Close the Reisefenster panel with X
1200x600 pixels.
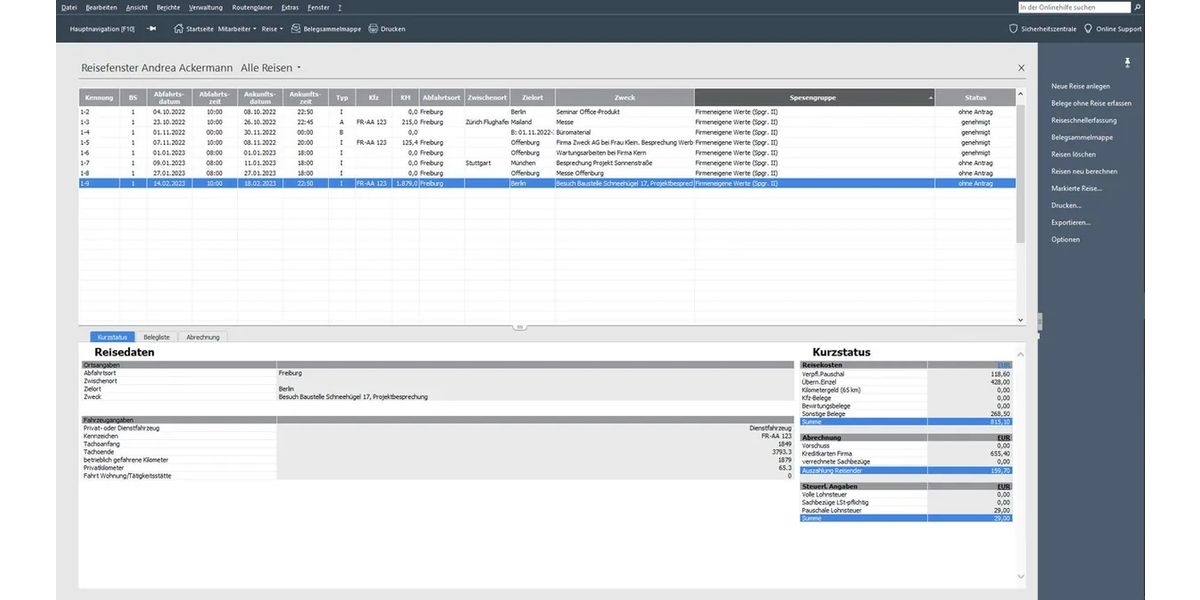click(1021, 68)
